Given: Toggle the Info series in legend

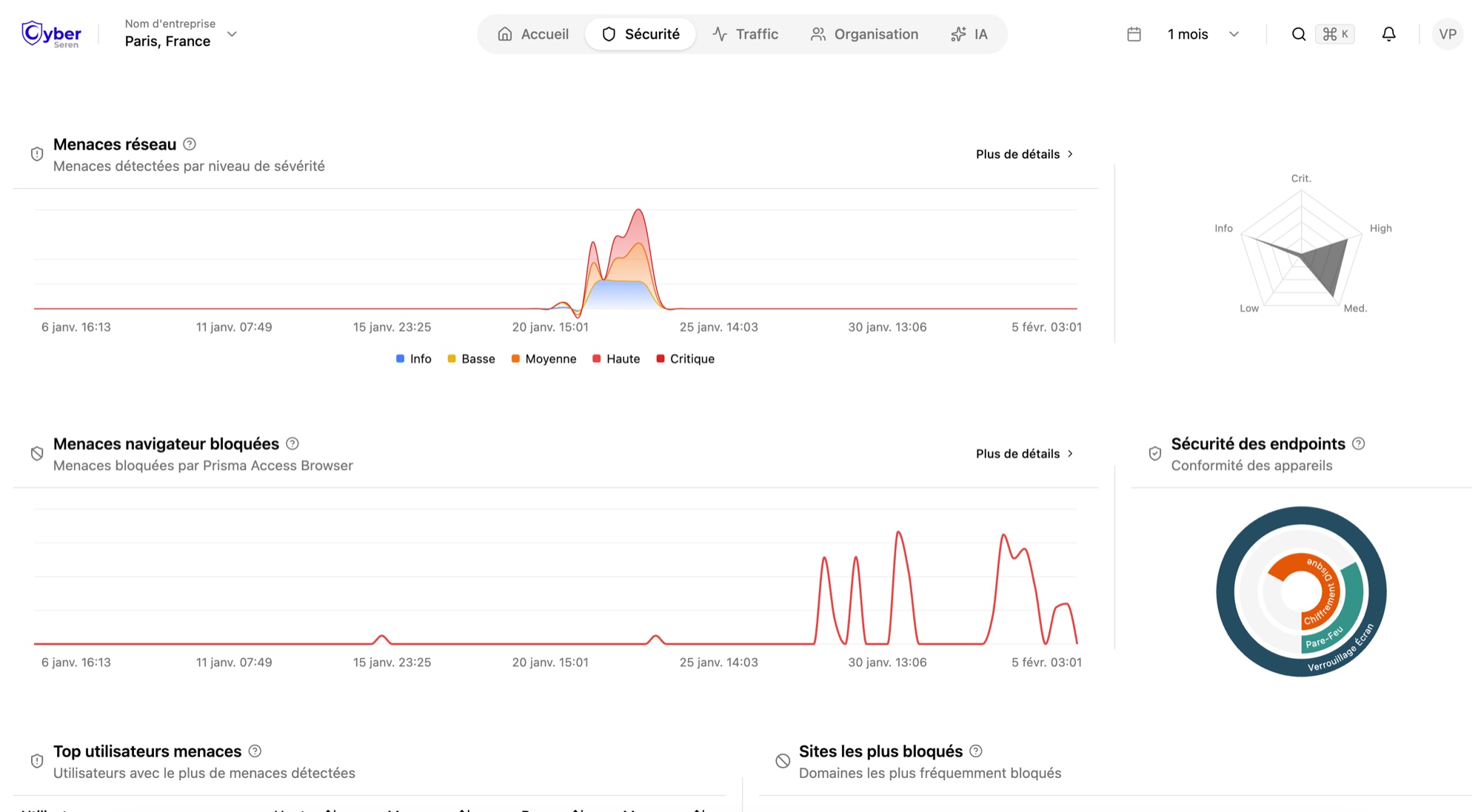Looking at the screenshot, I should (x=414, y=359).
